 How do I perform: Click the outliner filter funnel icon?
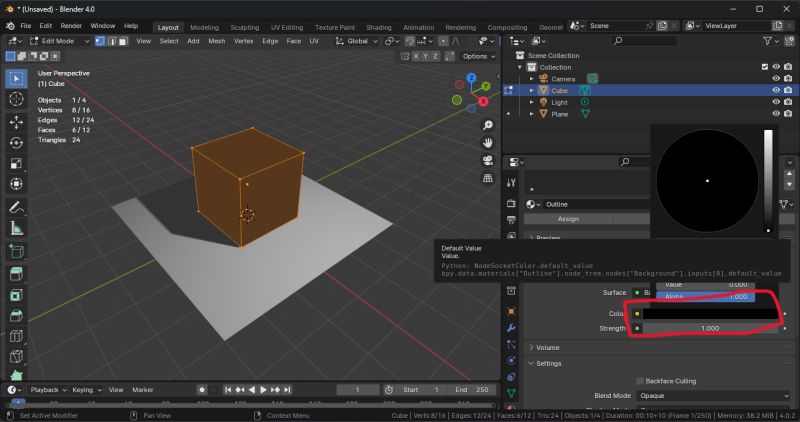click(767, 41)
